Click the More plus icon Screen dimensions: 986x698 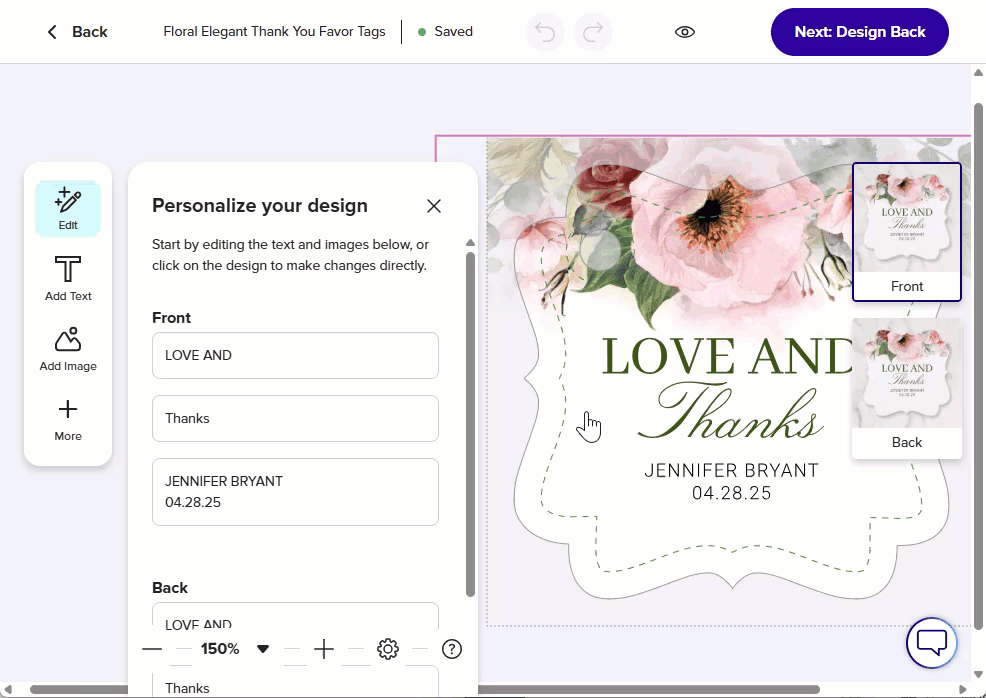[x=68, y=418]
